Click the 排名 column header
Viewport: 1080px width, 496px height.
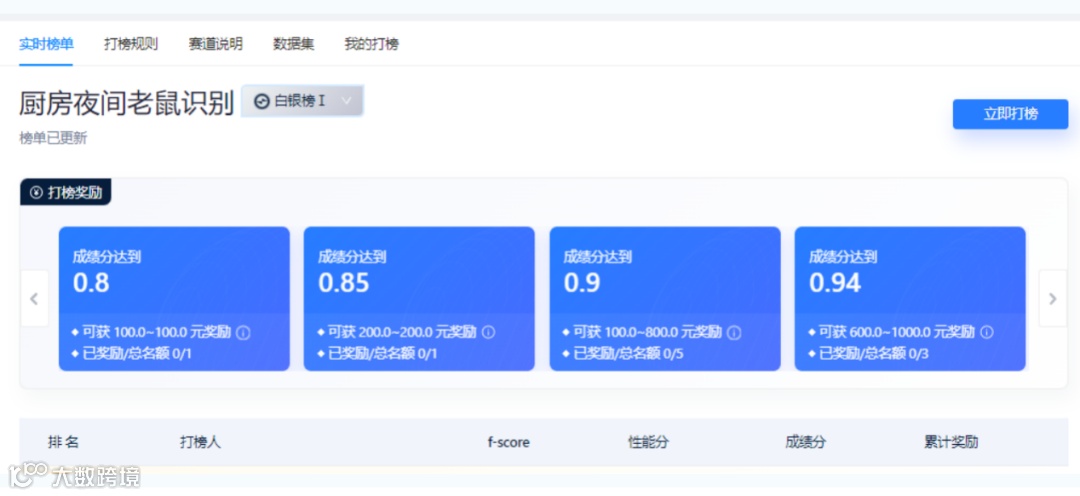[x=63, y=442]
